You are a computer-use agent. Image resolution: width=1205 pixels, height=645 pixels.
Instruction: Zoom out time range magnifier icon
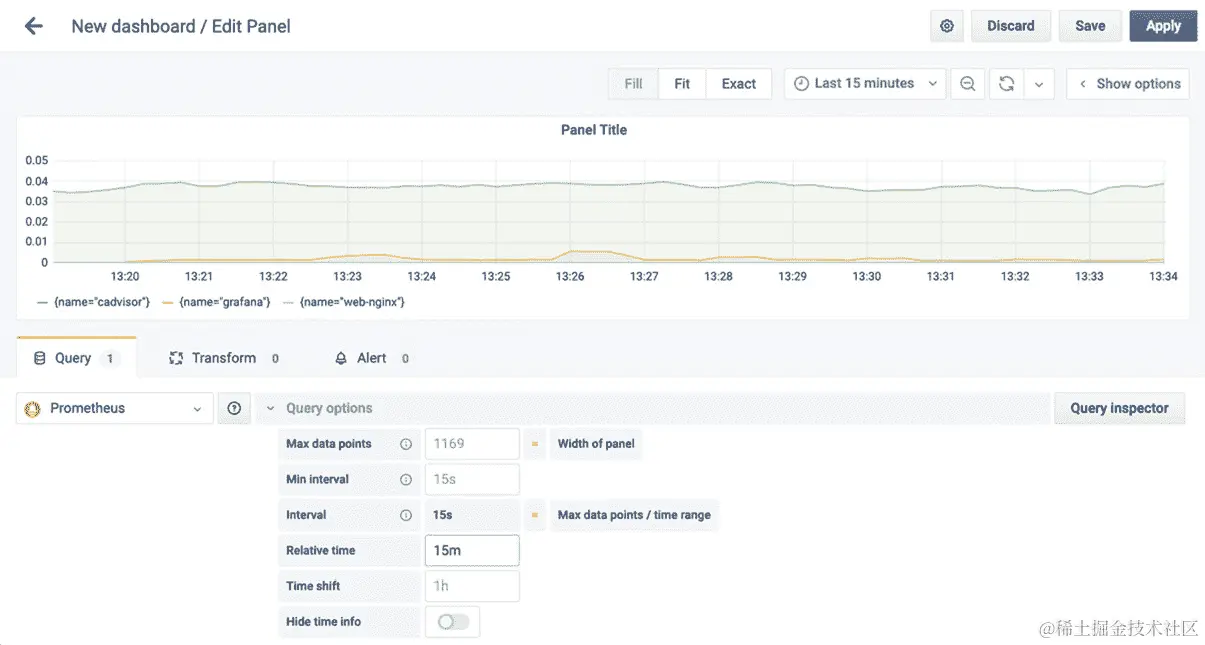(x=968, y=84)
